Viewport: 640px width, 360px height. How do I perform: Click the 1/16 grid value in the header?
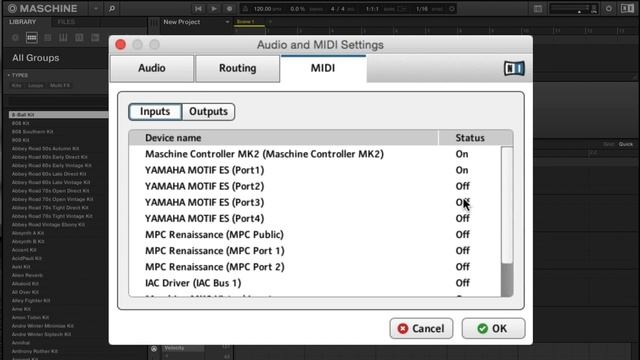point(422,9)
